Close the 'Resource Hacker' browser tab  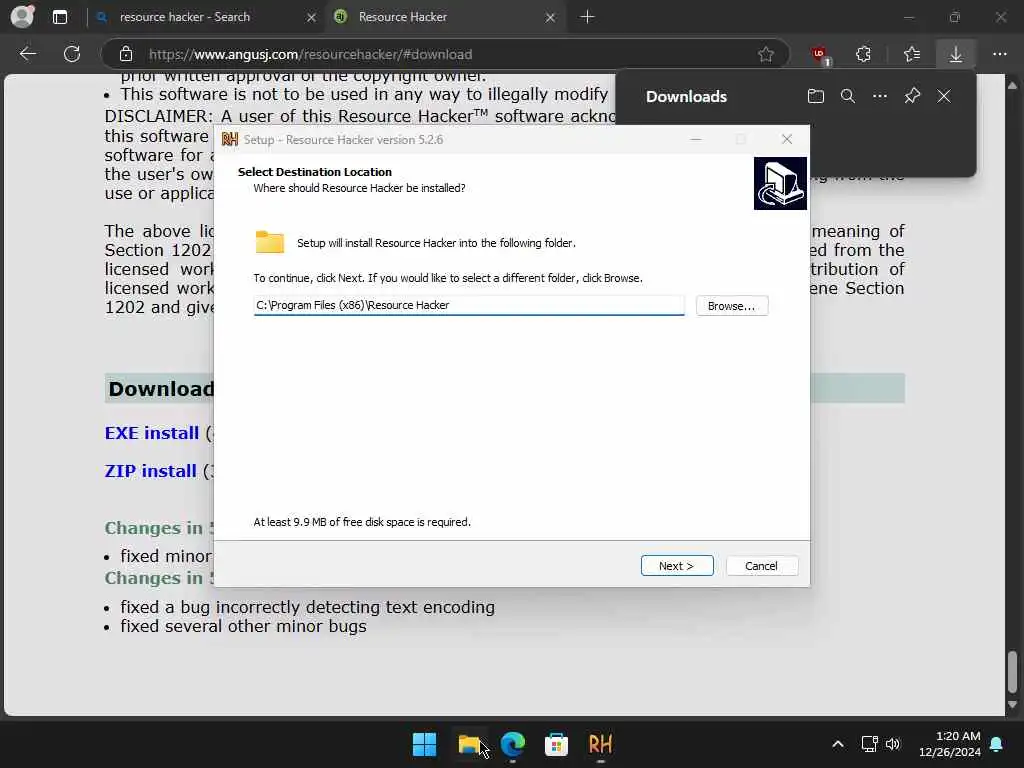pyautogui.click(x=551, y=18)
